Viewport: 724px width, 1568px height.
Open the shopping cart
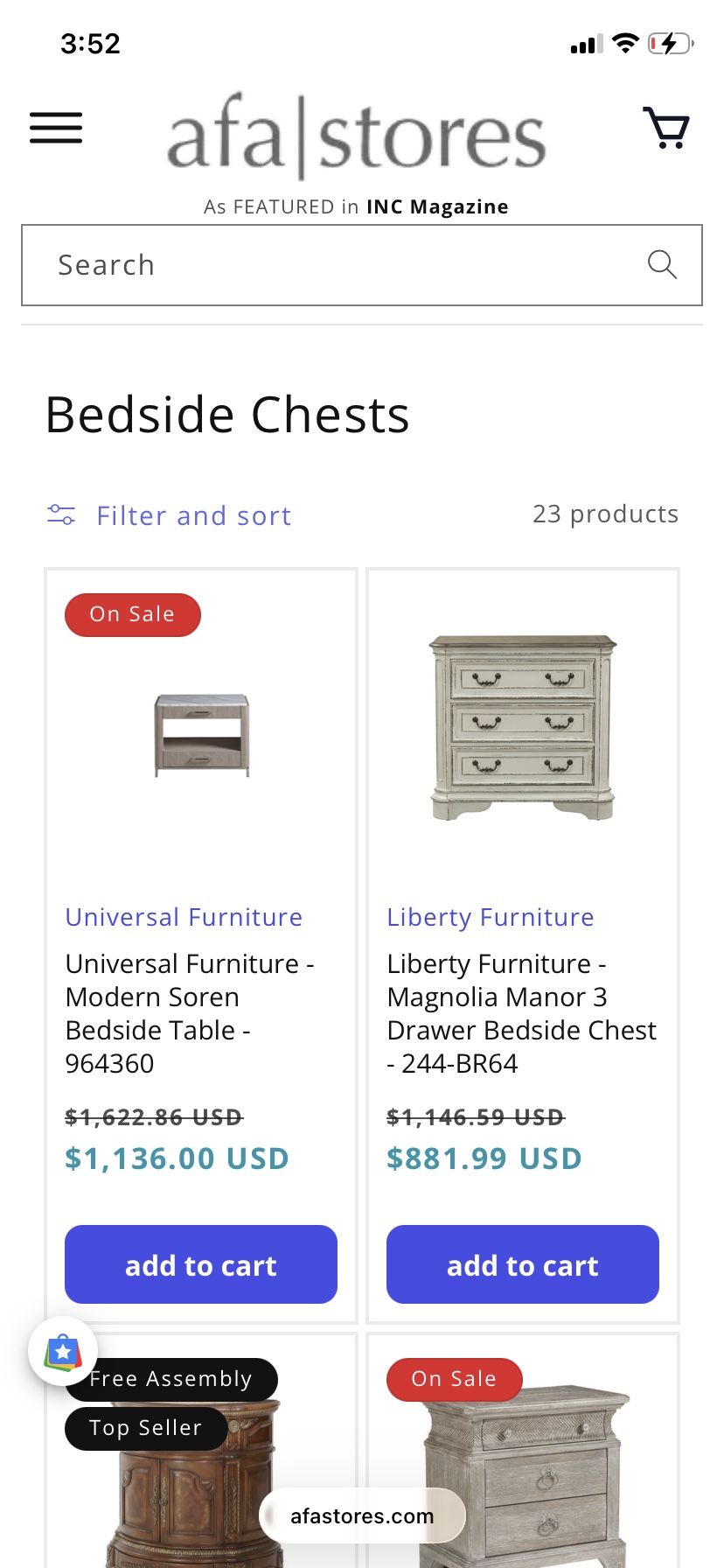click(666, 129)
